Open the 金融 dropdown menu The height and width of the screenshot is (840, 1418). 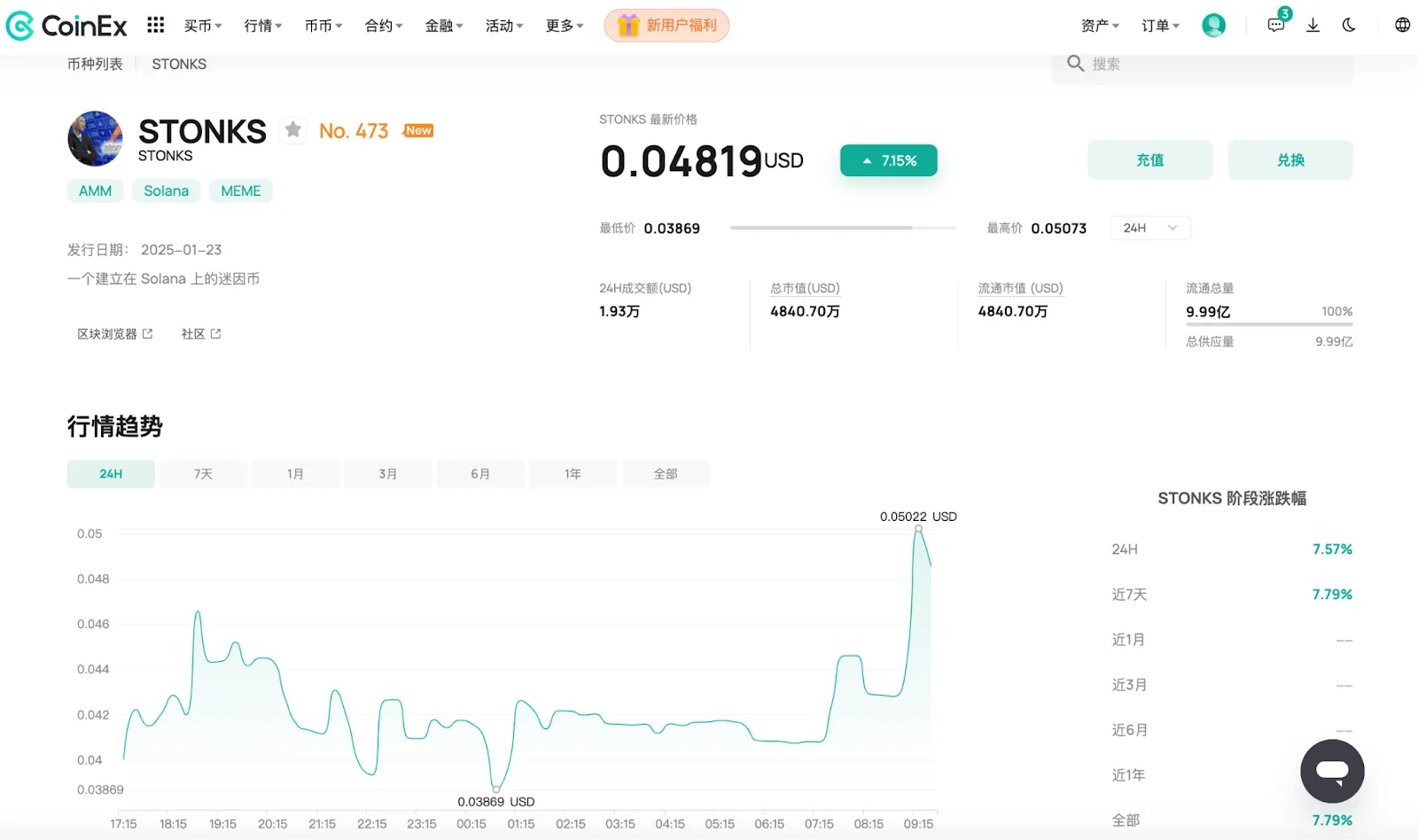(x=444, y=26)
